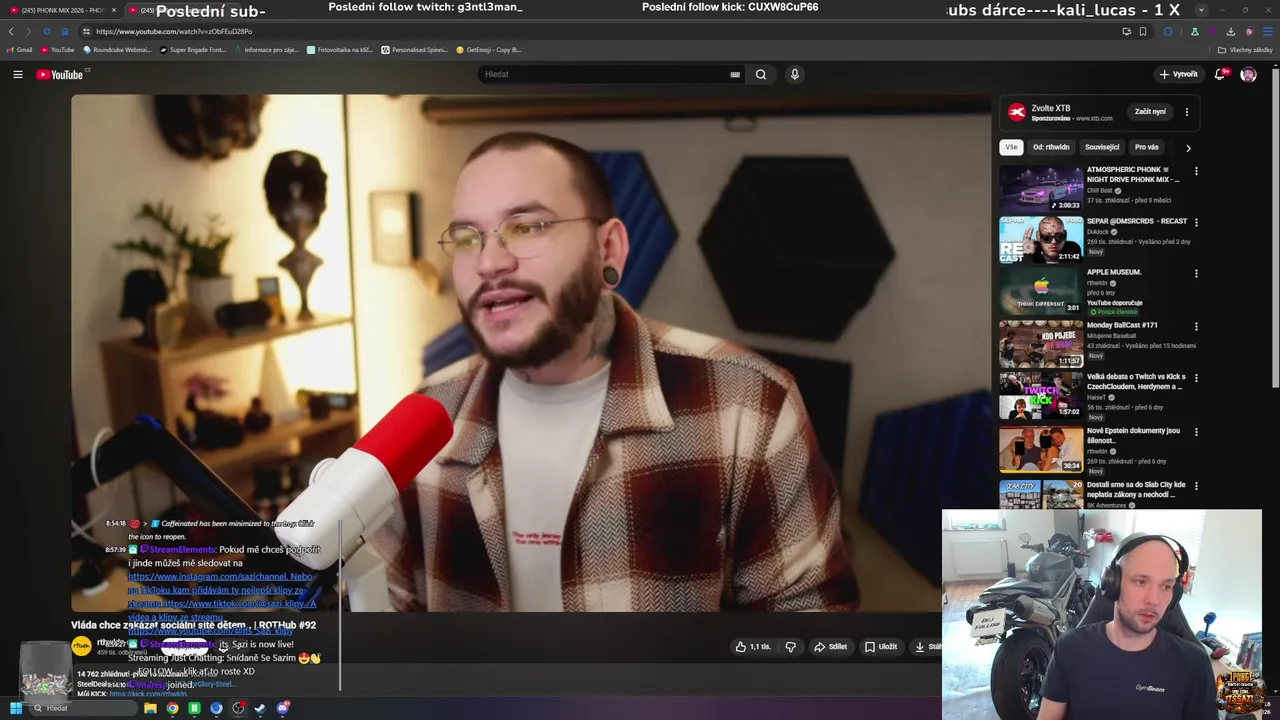
Task: Open the green flask labs icon
Action: pyautogui.click(x=1194, y=31)
